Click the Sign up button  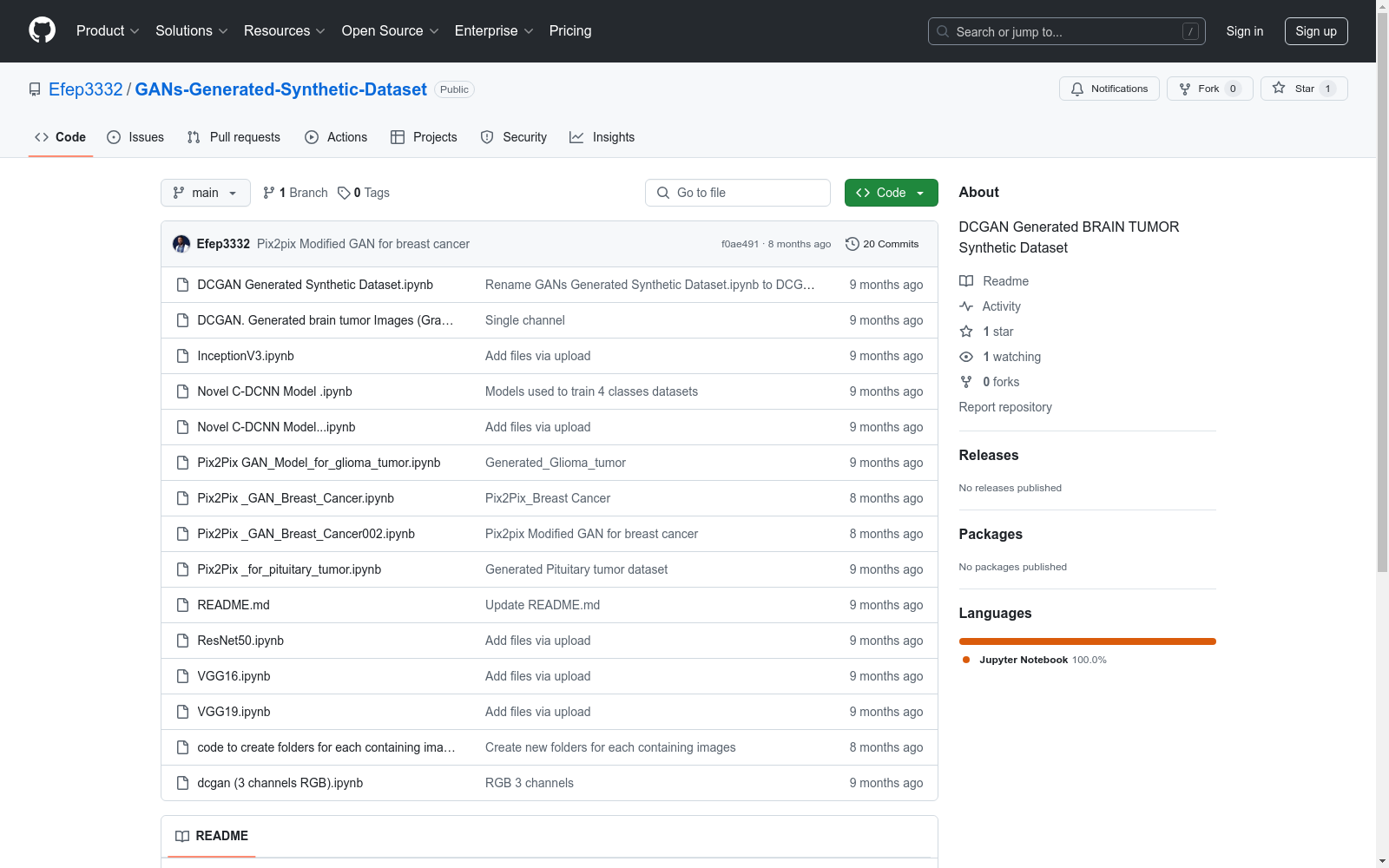(1316, 31)
